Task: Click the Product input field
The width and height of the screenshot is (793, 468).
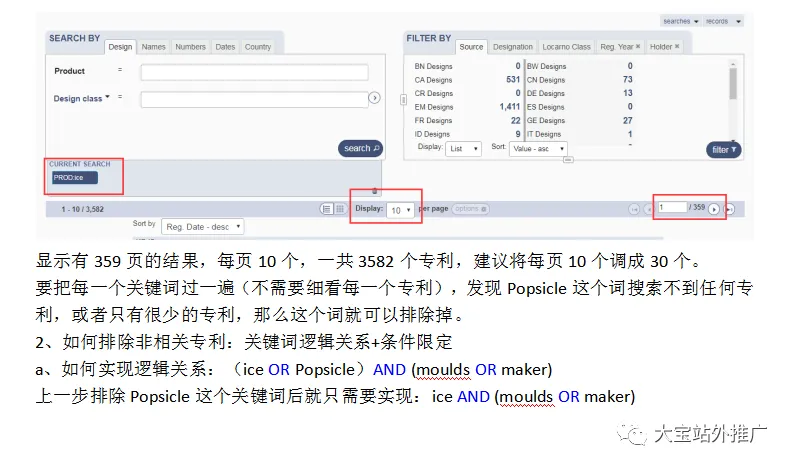Action: (x=254, y=72)
